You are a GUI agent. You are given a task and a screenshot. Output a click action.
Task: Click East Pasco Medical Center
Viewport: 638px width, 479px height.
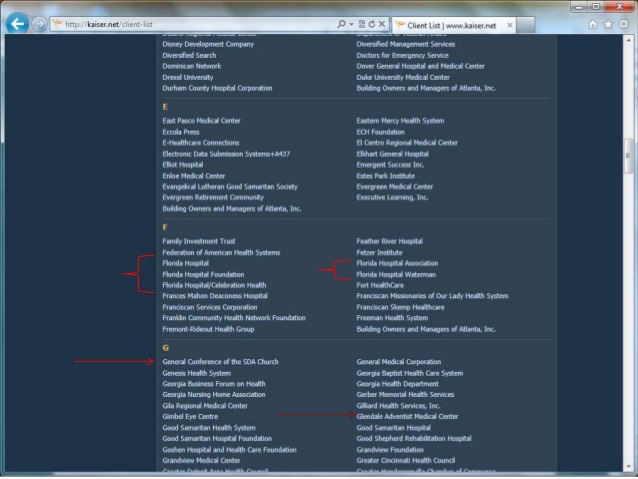[x=201, y=120]
